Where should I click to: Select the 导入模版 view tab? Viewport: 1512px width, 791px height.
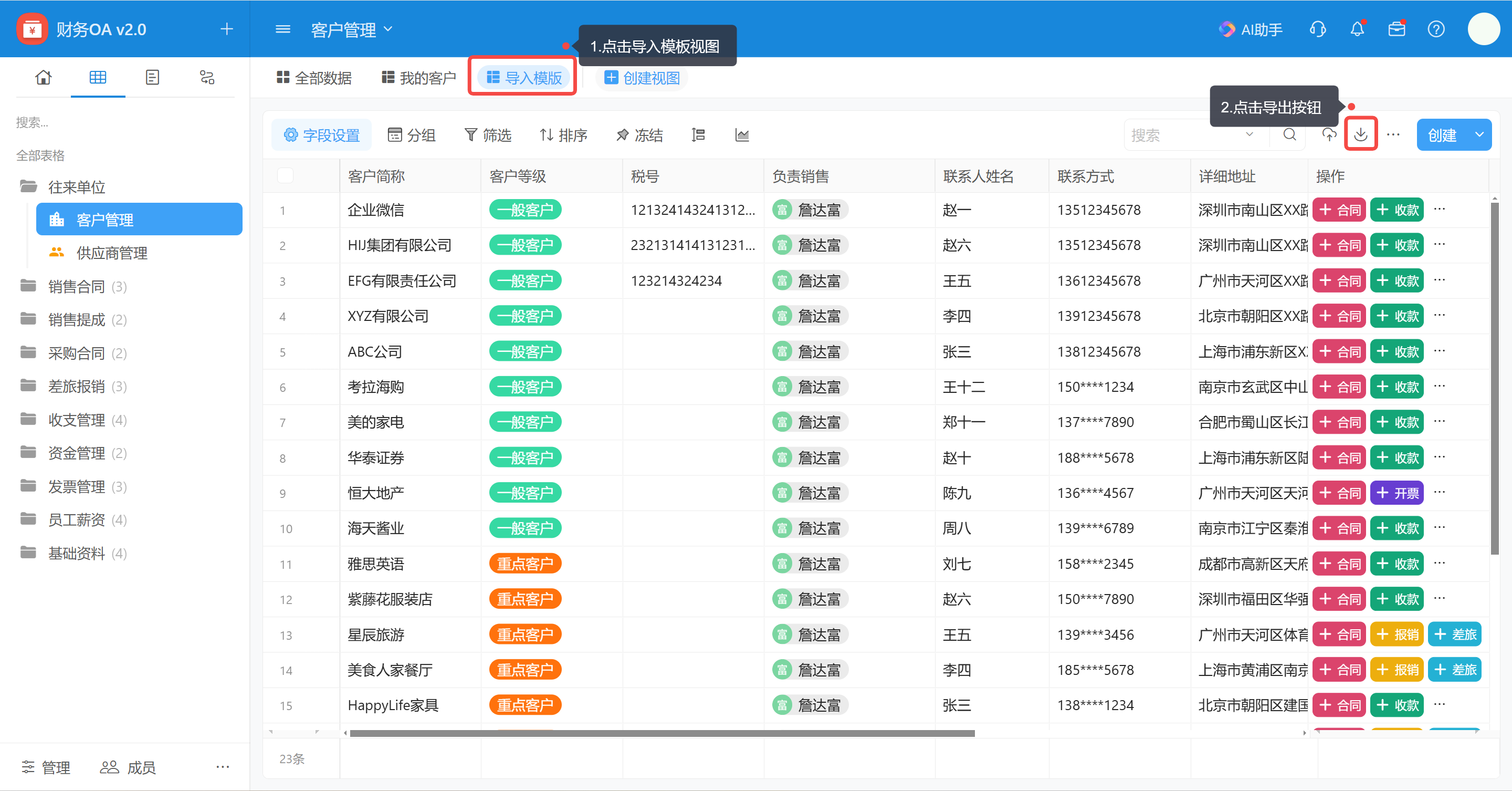[523, 78]
